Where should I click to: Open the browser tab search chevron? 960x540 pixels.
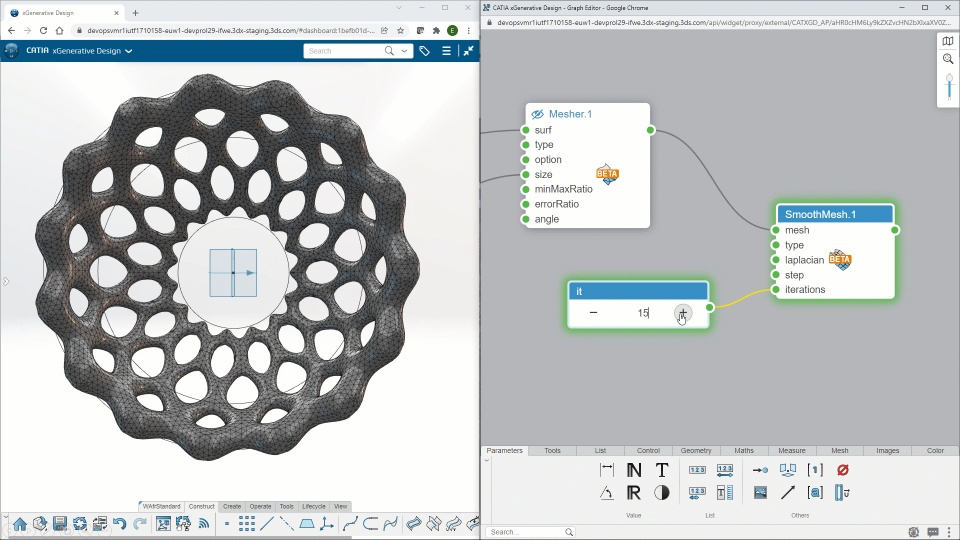pyautogui.click(x=399, y=8)
